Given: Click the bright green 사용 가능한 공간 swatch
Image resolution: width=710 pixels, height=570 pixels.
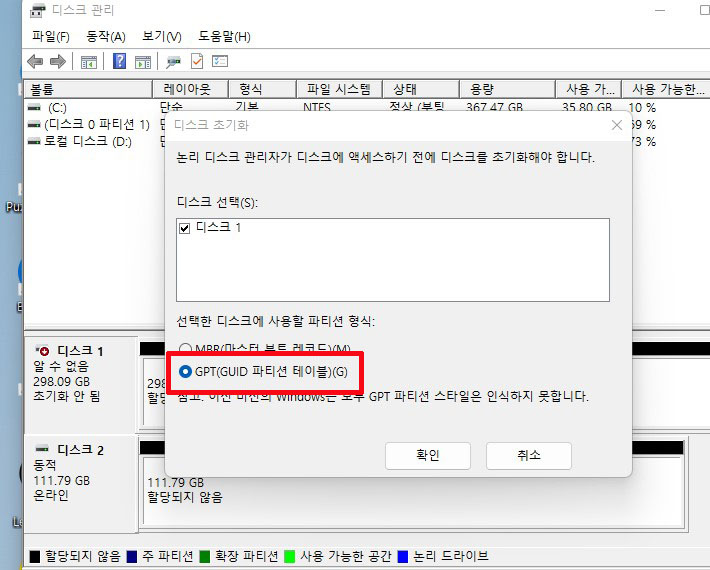Looking at the screenshot, I should tap(289, 556).
